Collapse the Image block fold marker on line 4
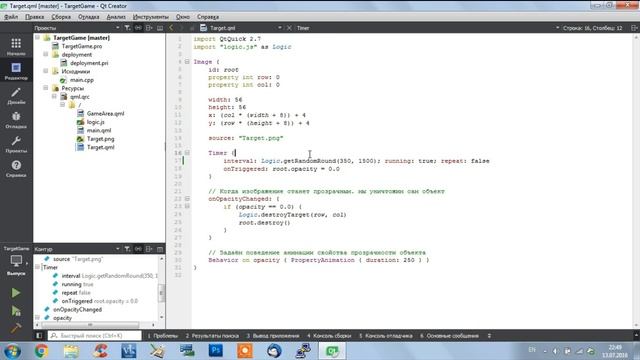Viewport: 640px width, 360px height. (187, 62)
